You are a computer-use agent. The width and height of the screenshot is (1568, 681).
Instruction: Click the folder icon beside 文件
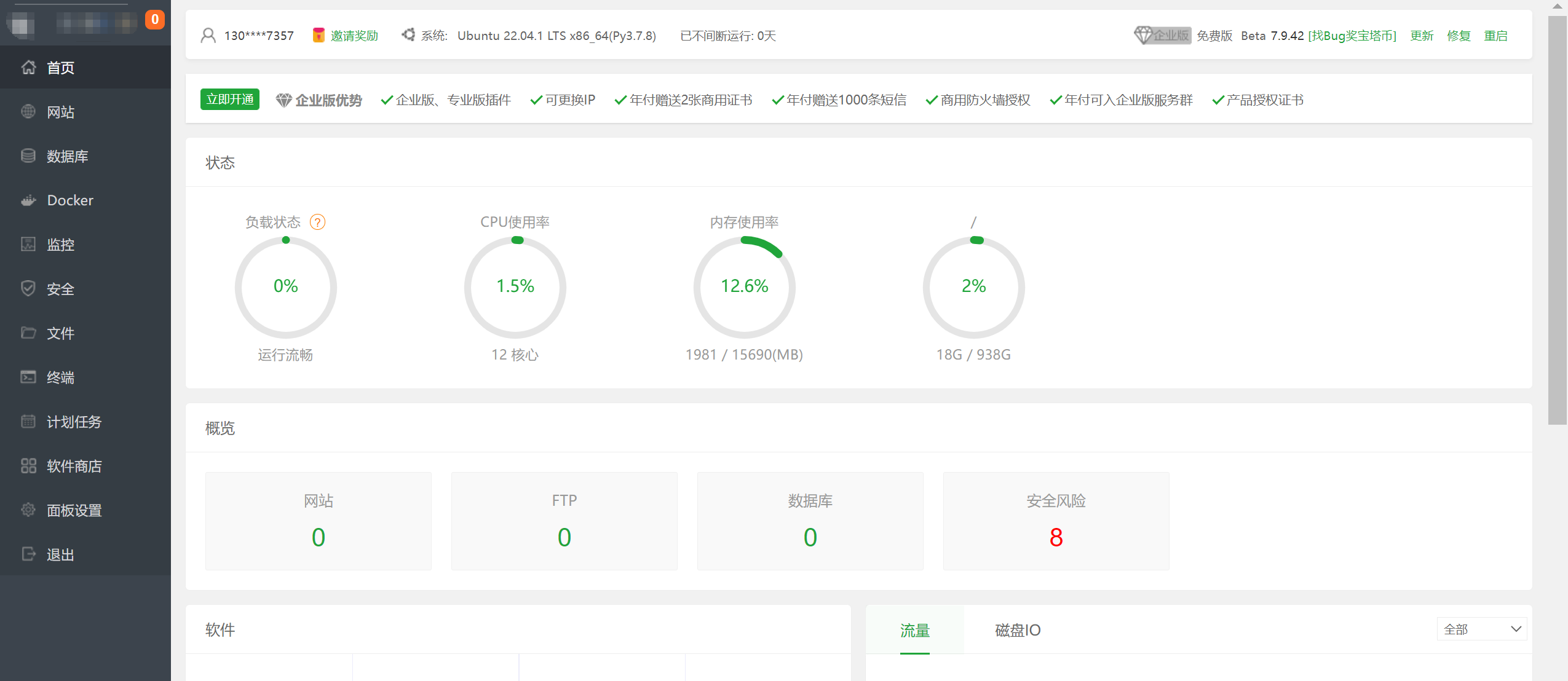point(28,333)
